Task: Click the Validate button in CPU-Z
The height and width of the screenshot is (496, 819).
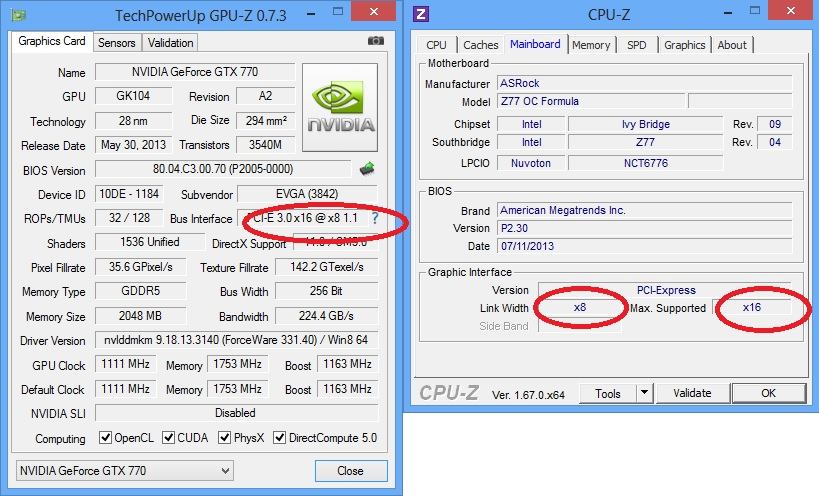Action: tap(693, 393)
